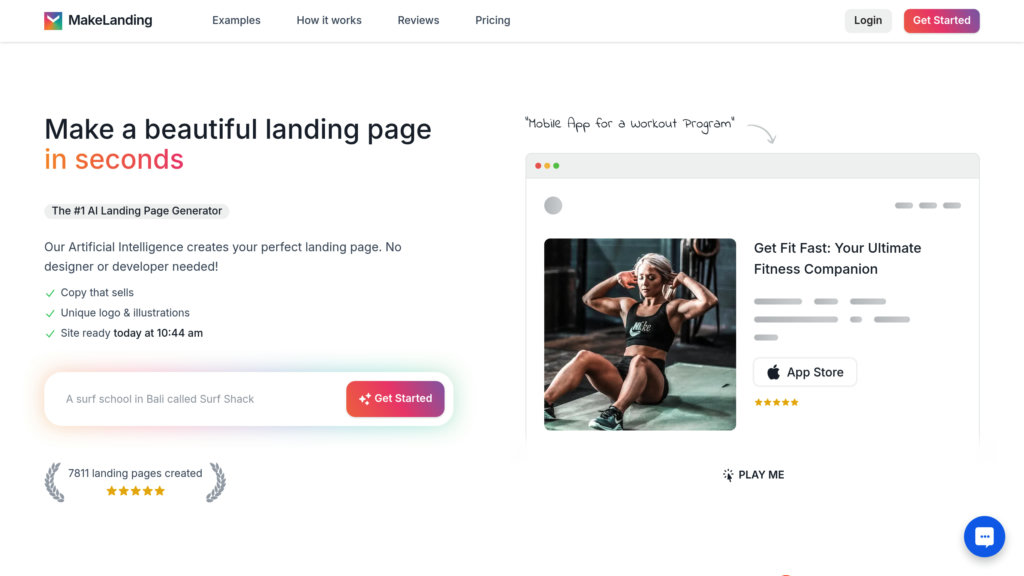Click the stars below App Store button
This screenshot has width=1024, height=576.
coord(776,402)
